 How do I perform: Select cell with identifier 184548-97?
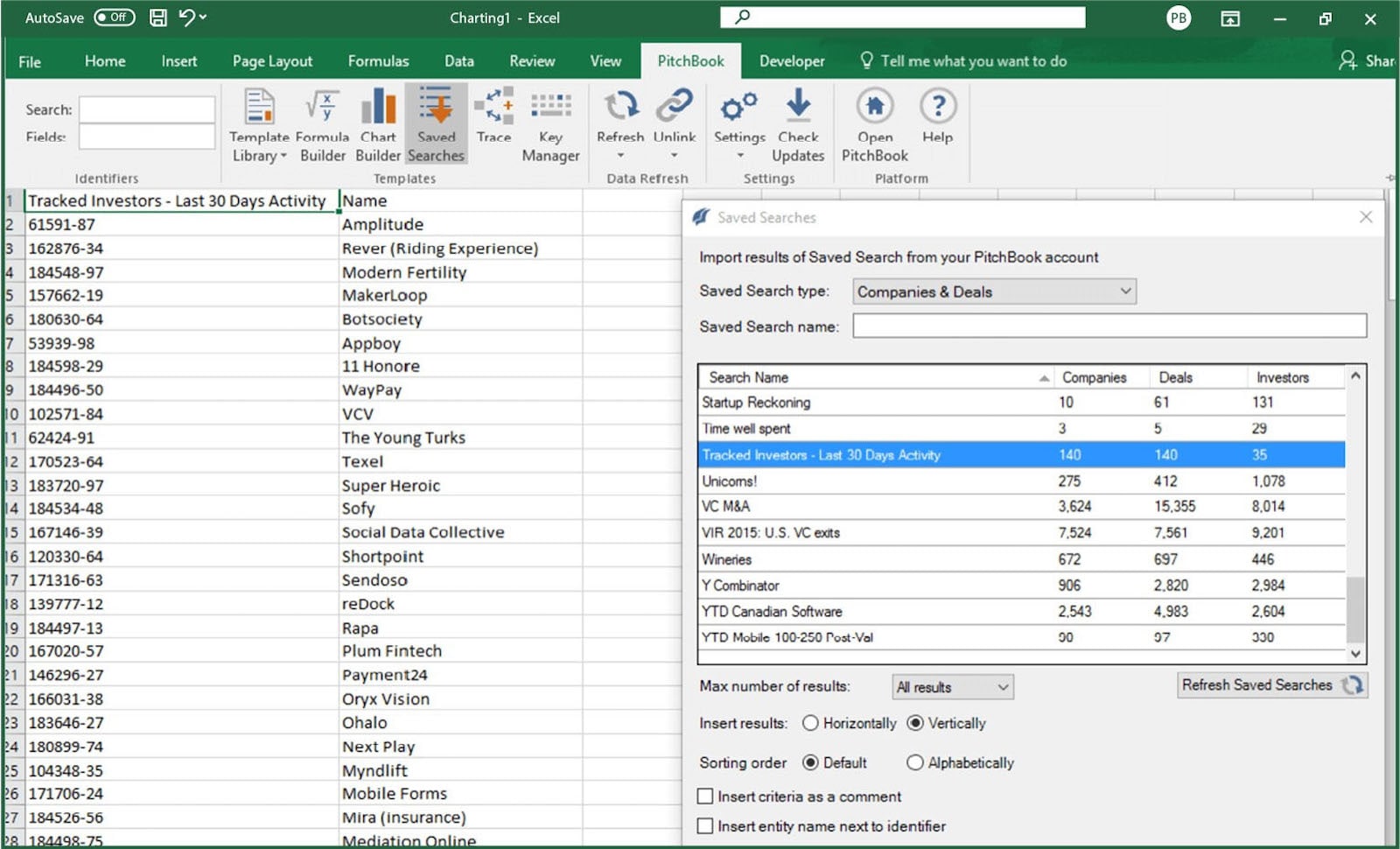click(x=180, y=272)
